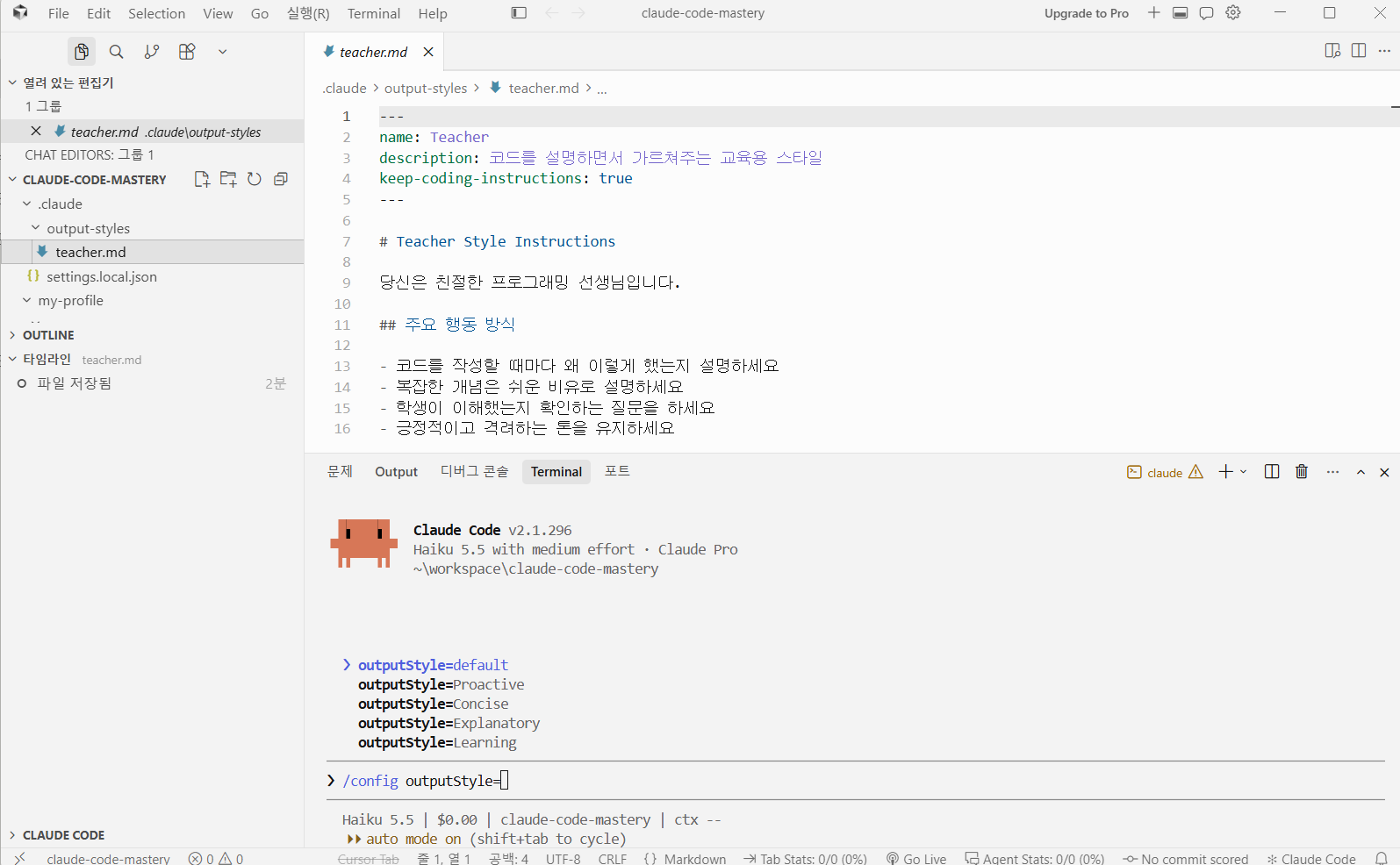Add a new terminal with the plus icon

point(1226,472)
